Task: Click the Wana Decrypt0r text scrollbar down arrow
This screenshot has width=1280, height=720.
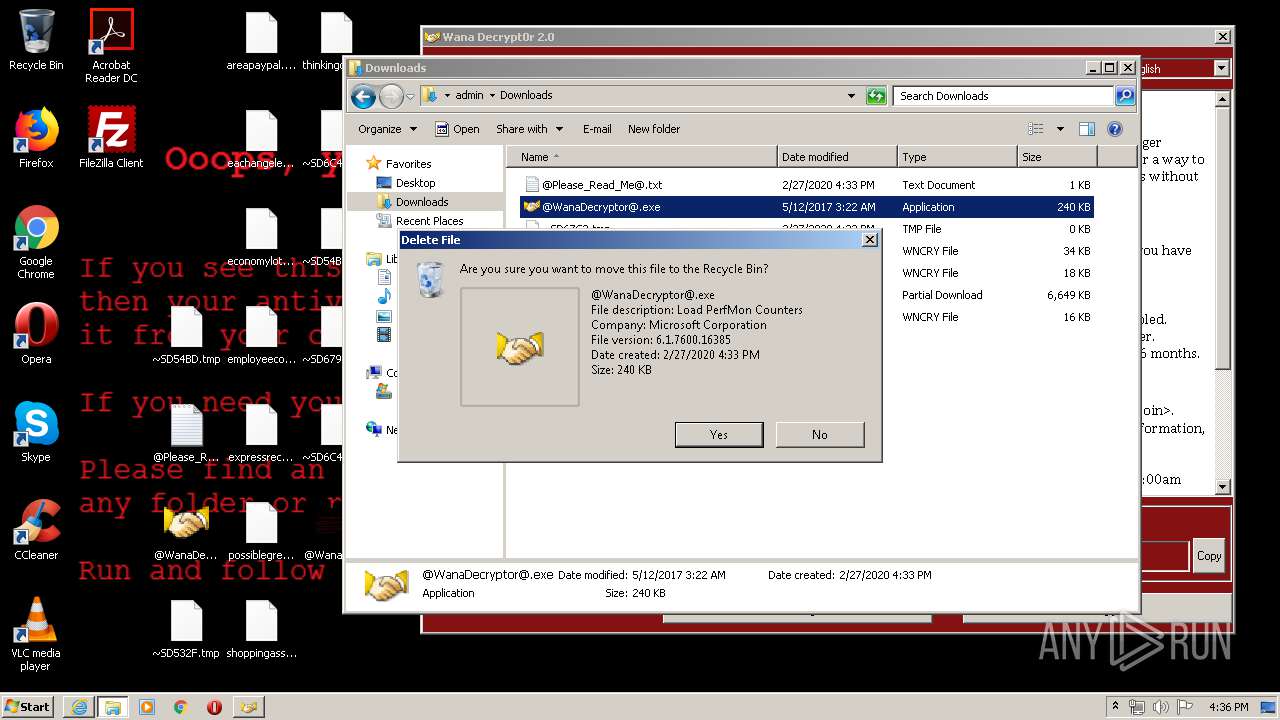Action: (x=1222, y=487)
